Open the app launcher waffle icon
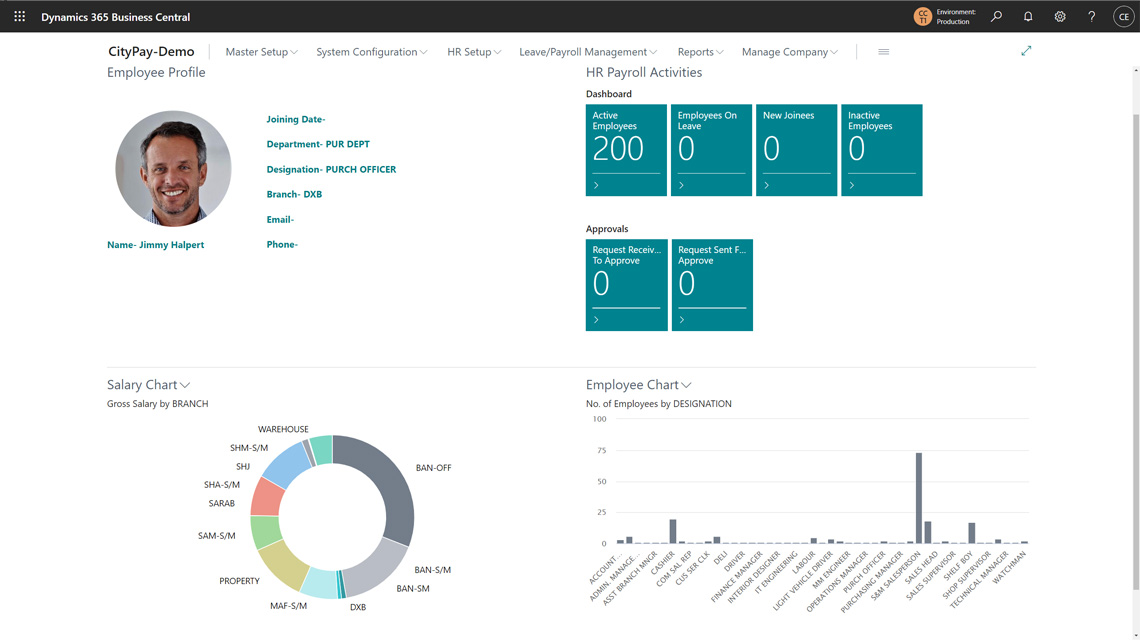The width and height of the screenshot is (1140, 640). pos(20,16)
